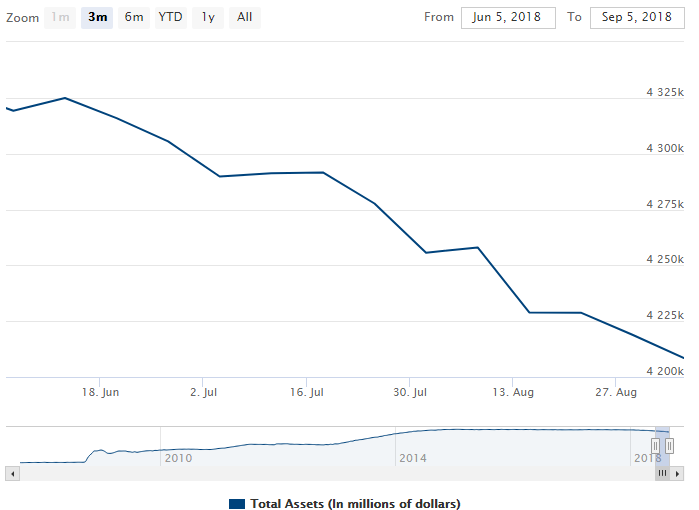Click the 4 325k axis value
The width and height of the screenshot is (699, 510).
coord(665,92)
